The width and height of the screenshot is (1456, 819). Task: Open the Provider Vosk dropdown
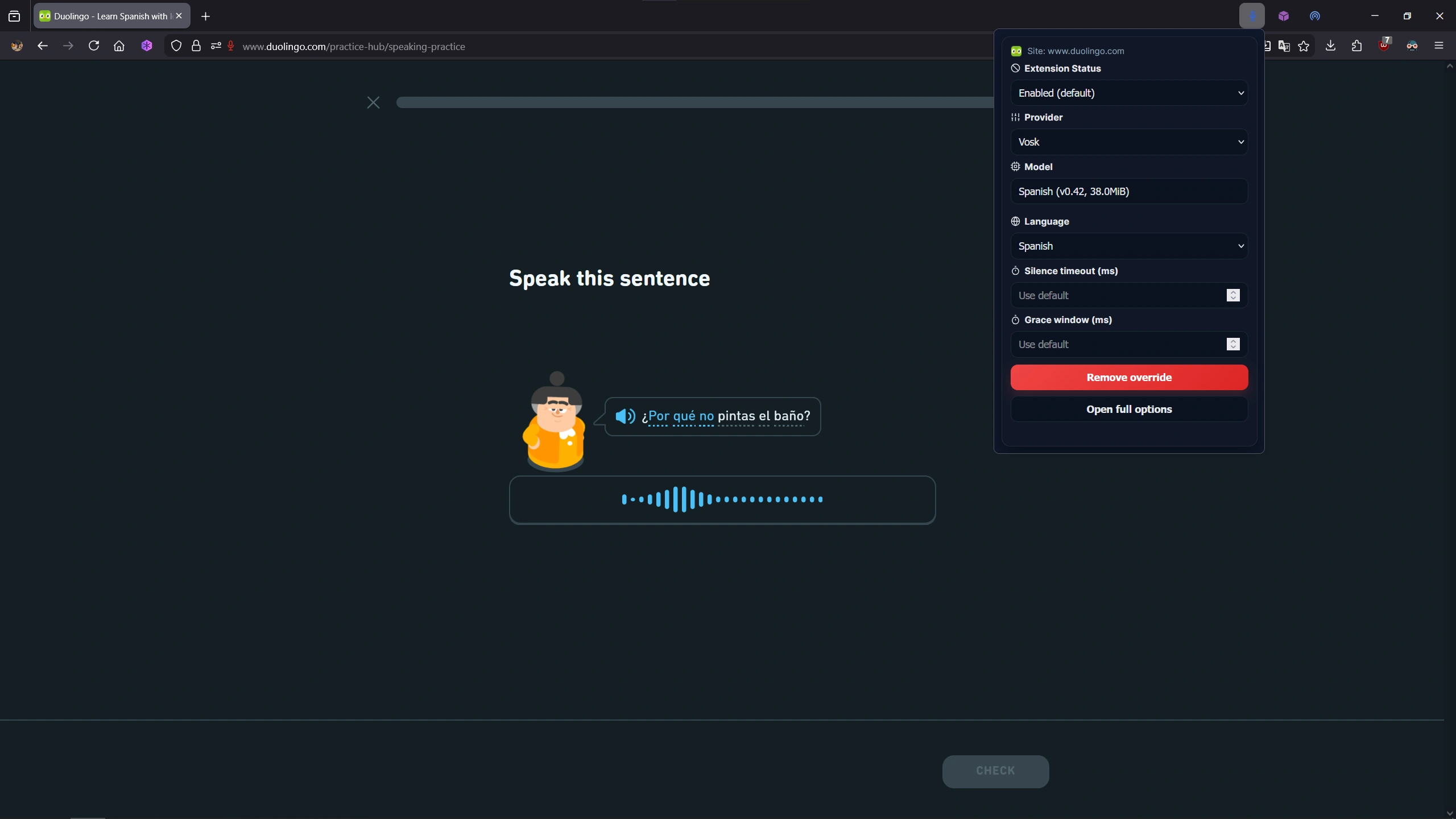click(1128, 142)
